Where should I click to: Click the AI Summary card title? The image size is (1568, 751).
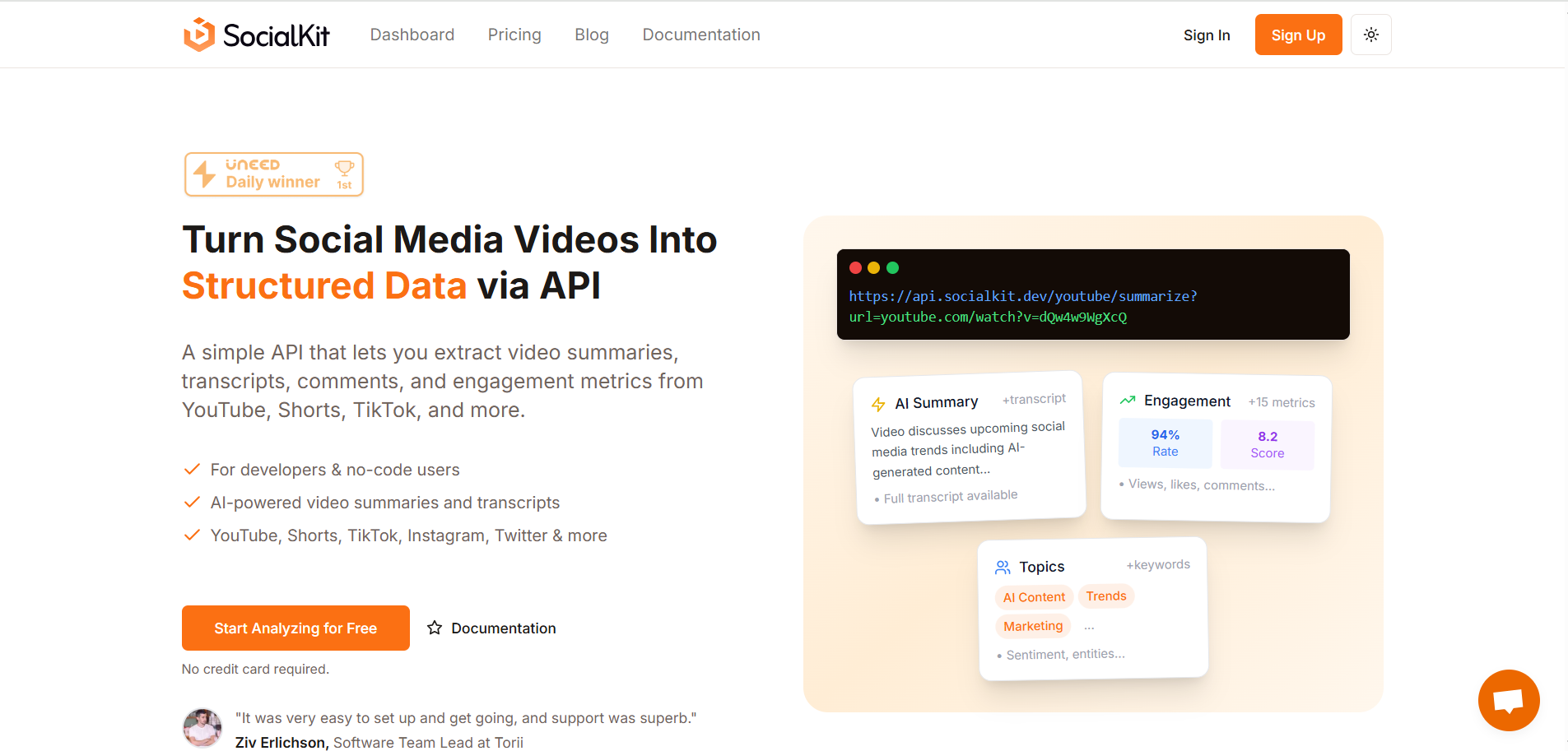(x=937, y=403)
